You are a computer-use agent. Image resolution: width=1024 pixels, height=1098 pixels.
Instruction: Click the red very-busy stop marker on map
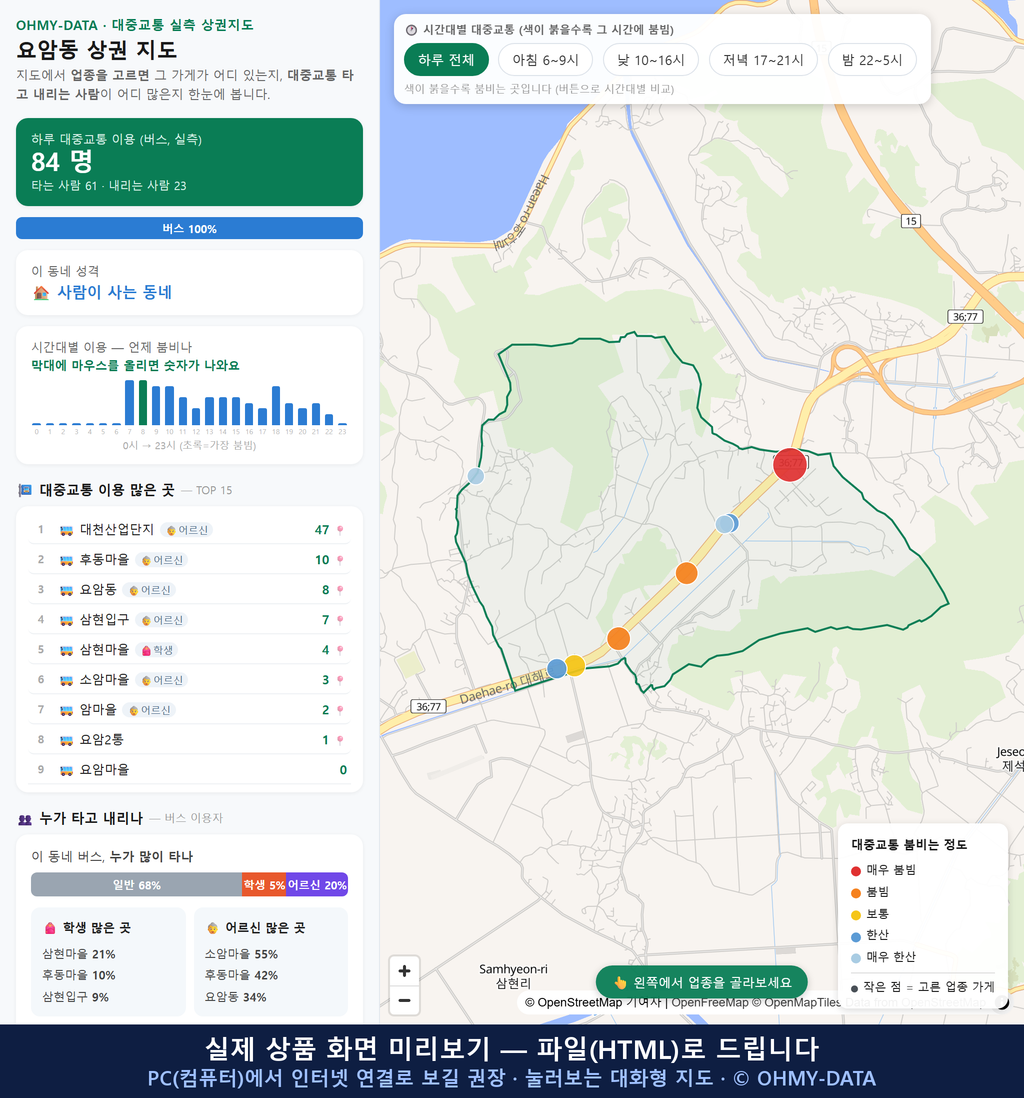coord(789,465)
